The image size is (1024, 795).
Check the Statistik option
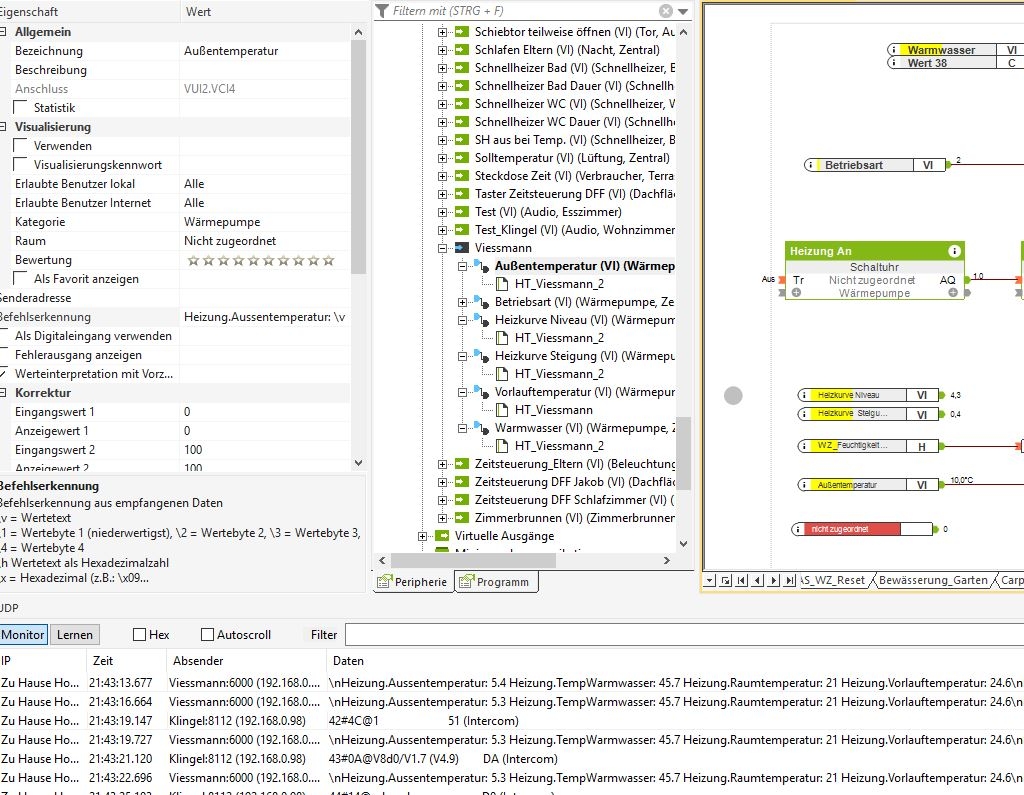pos(21,107)
